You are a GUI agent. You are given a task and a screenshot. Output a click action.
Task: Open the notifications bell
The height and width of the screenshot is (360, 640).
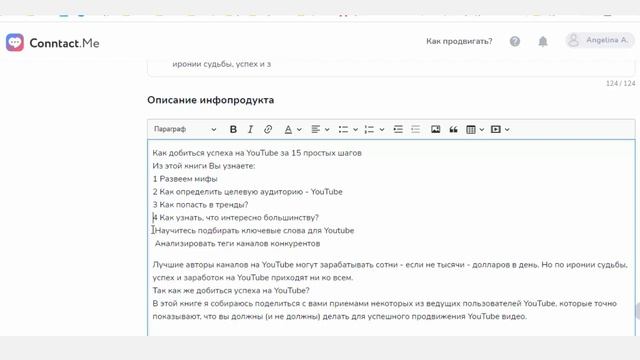[542, 41]
